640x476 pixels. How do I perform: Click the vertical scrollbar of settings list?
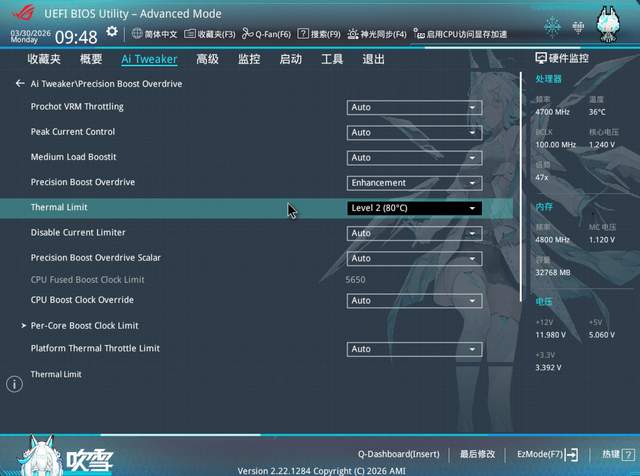[x=520, y=187]
